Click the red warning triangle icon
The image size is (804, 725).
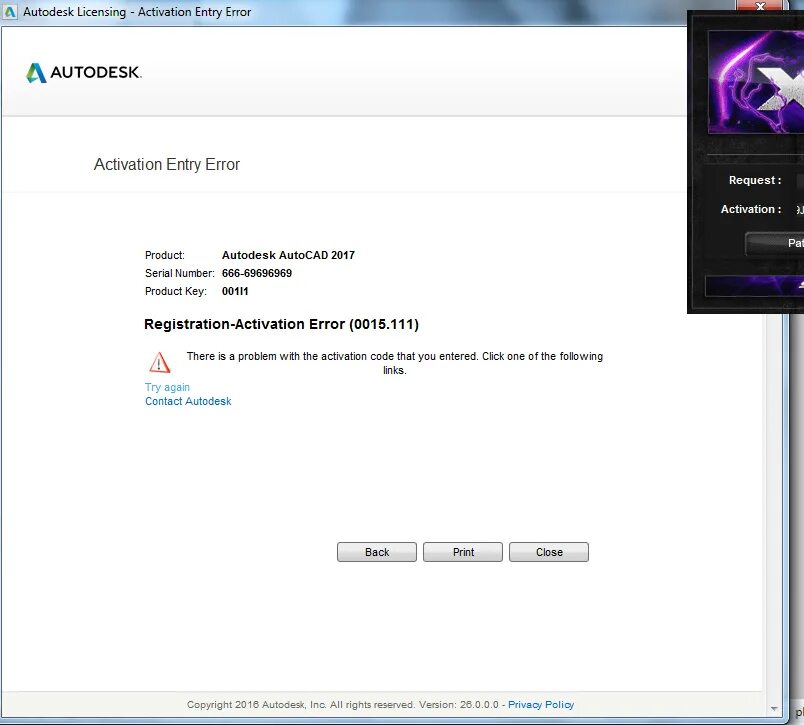pos(159,362)
